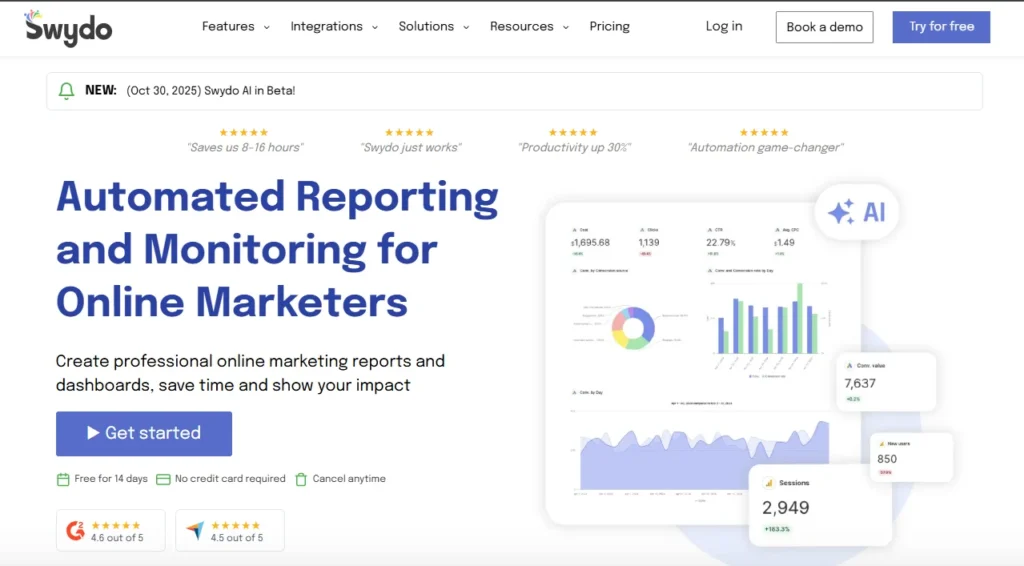Open the Capterra 4.5 out of 5 rating
Screen dimensions: 1024x566
tap(230, 531)
